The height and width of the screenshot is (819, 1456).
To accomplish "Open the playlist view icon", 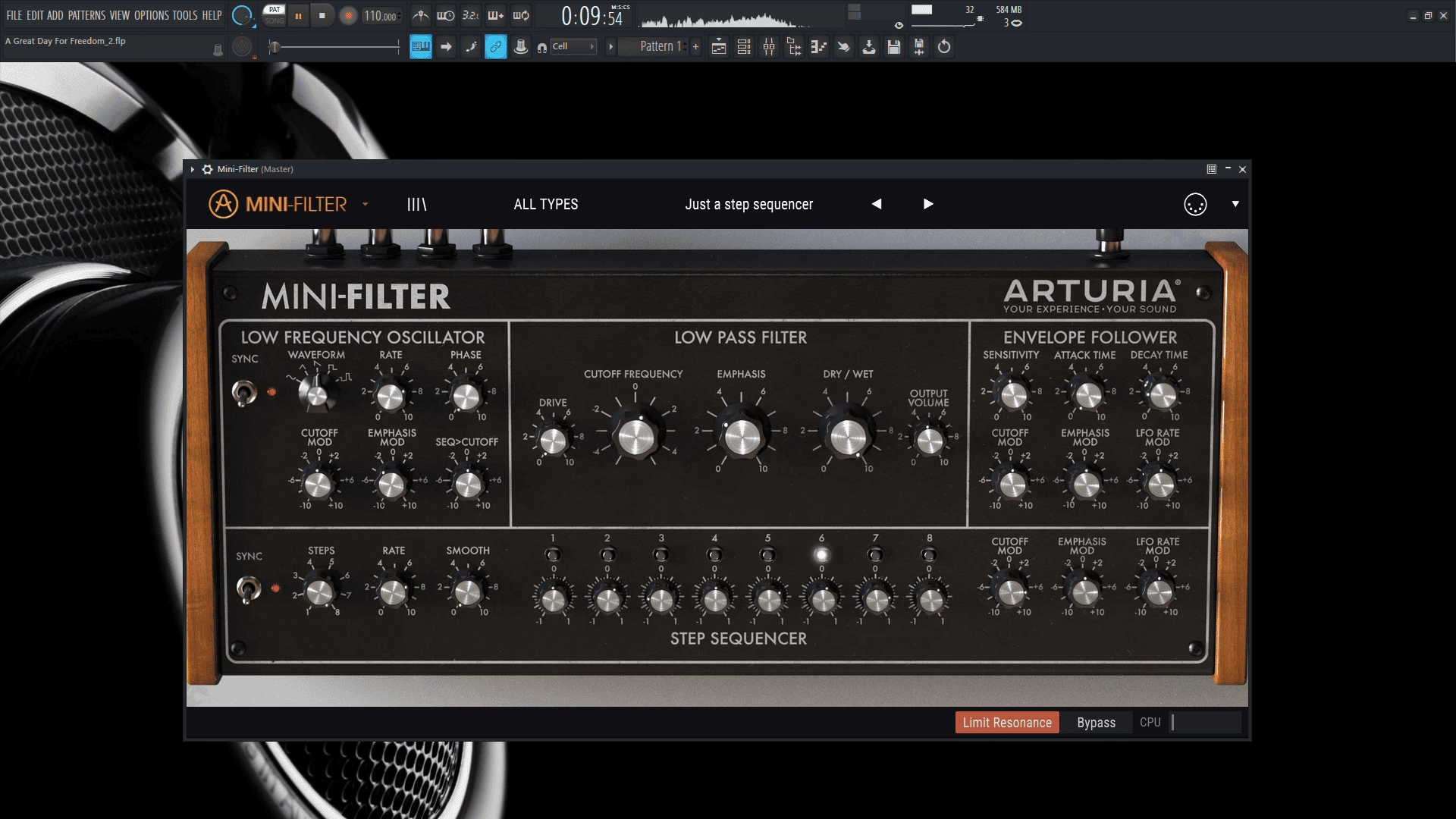I will pyautogui.click(x=719, y=47).
